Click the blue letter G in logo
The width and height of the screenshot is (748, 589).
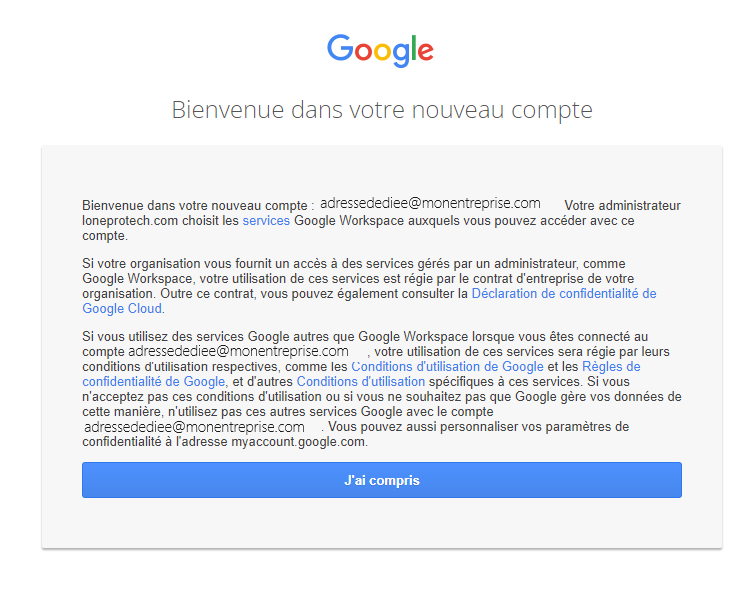[340, 48]
